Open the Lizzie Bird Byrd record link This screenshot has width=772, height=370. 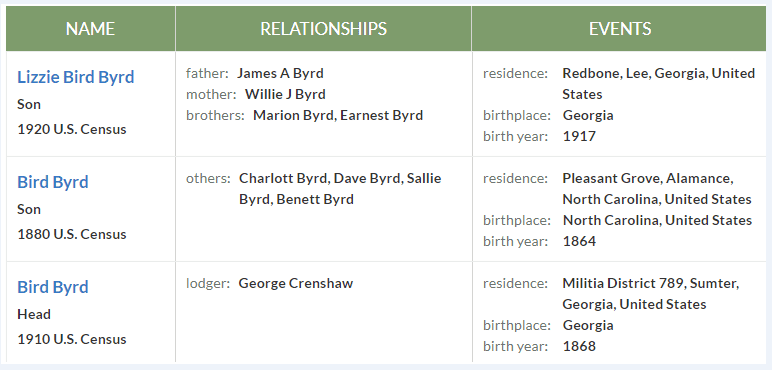pyautogui.click(x=75, y=77)
